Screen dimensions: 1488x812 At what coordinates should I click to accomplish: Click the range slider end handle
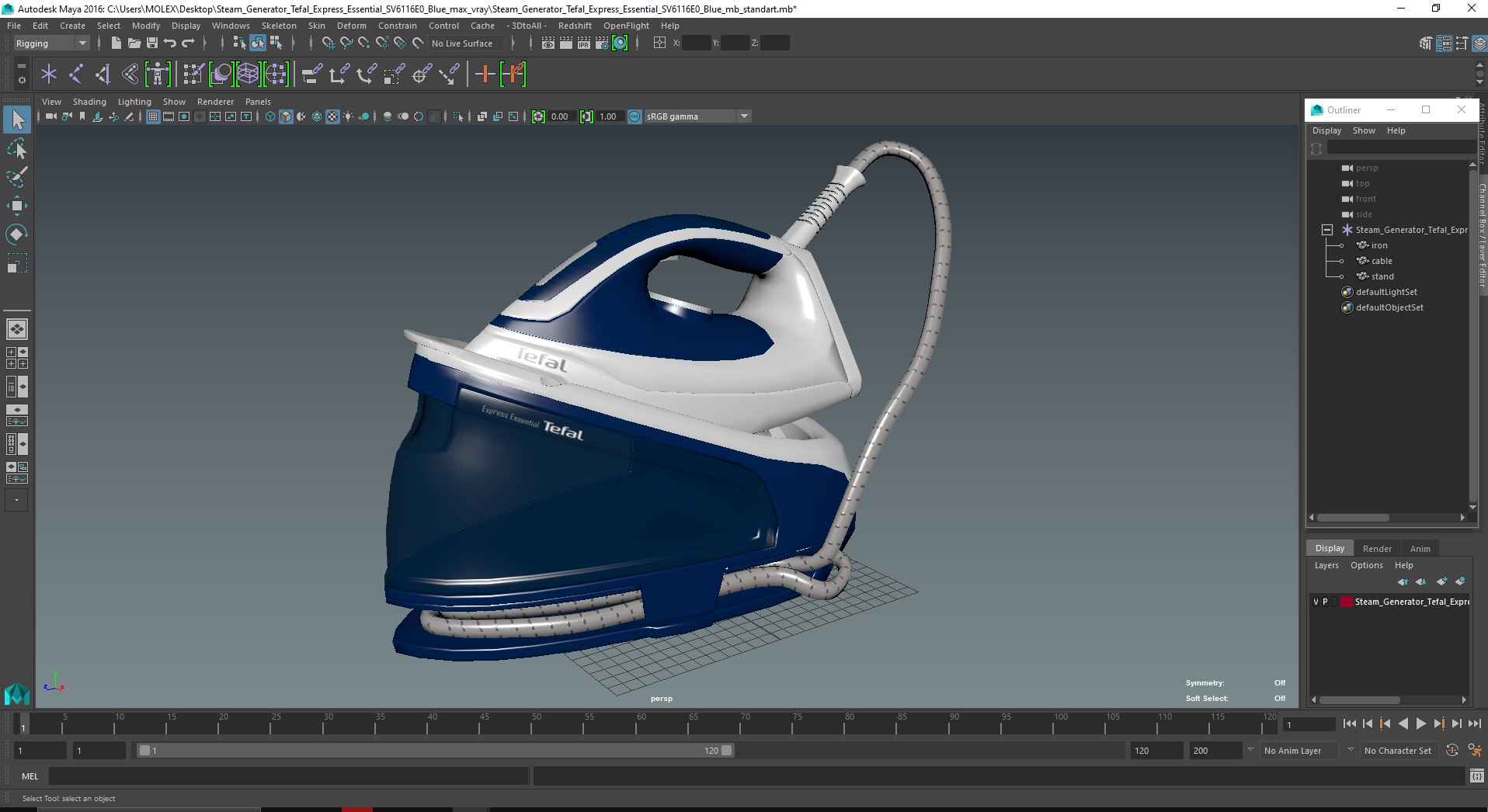pyautogui.click(x=726, y=751)
